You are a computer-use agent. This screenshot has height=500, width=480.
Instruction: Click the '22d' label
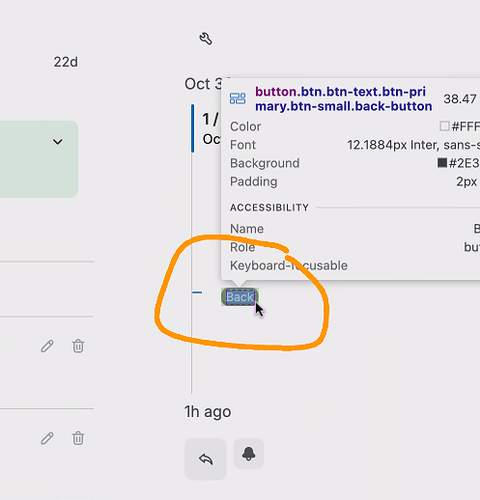(x=66, y=62)
